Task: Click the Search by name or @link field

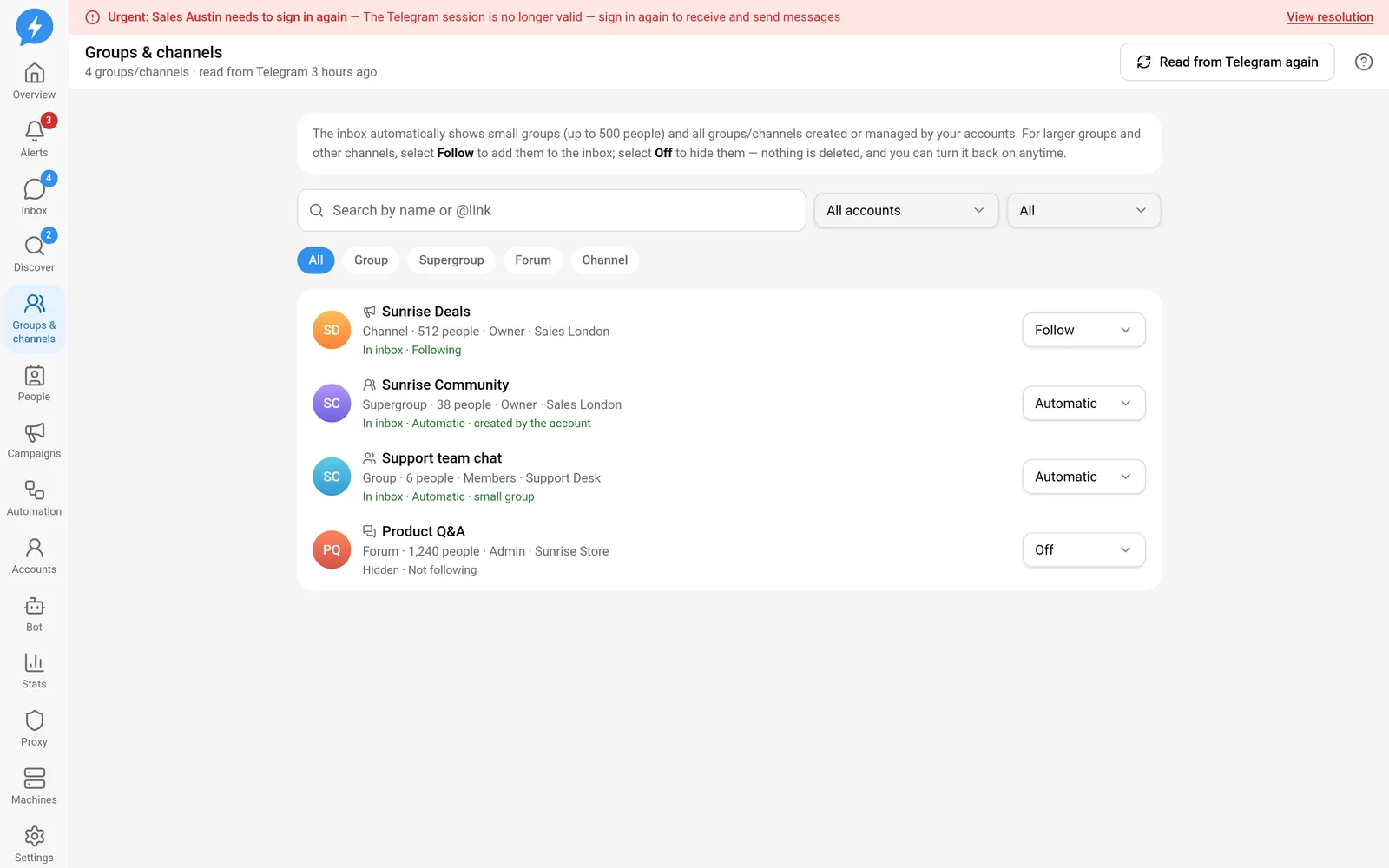Action: (x=551, y=210)
